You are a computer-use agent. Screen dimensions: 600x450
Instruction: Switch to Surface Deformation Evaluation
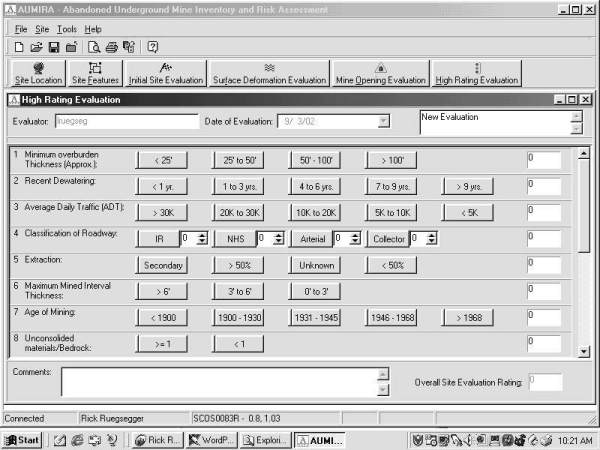tap(269, 73)
